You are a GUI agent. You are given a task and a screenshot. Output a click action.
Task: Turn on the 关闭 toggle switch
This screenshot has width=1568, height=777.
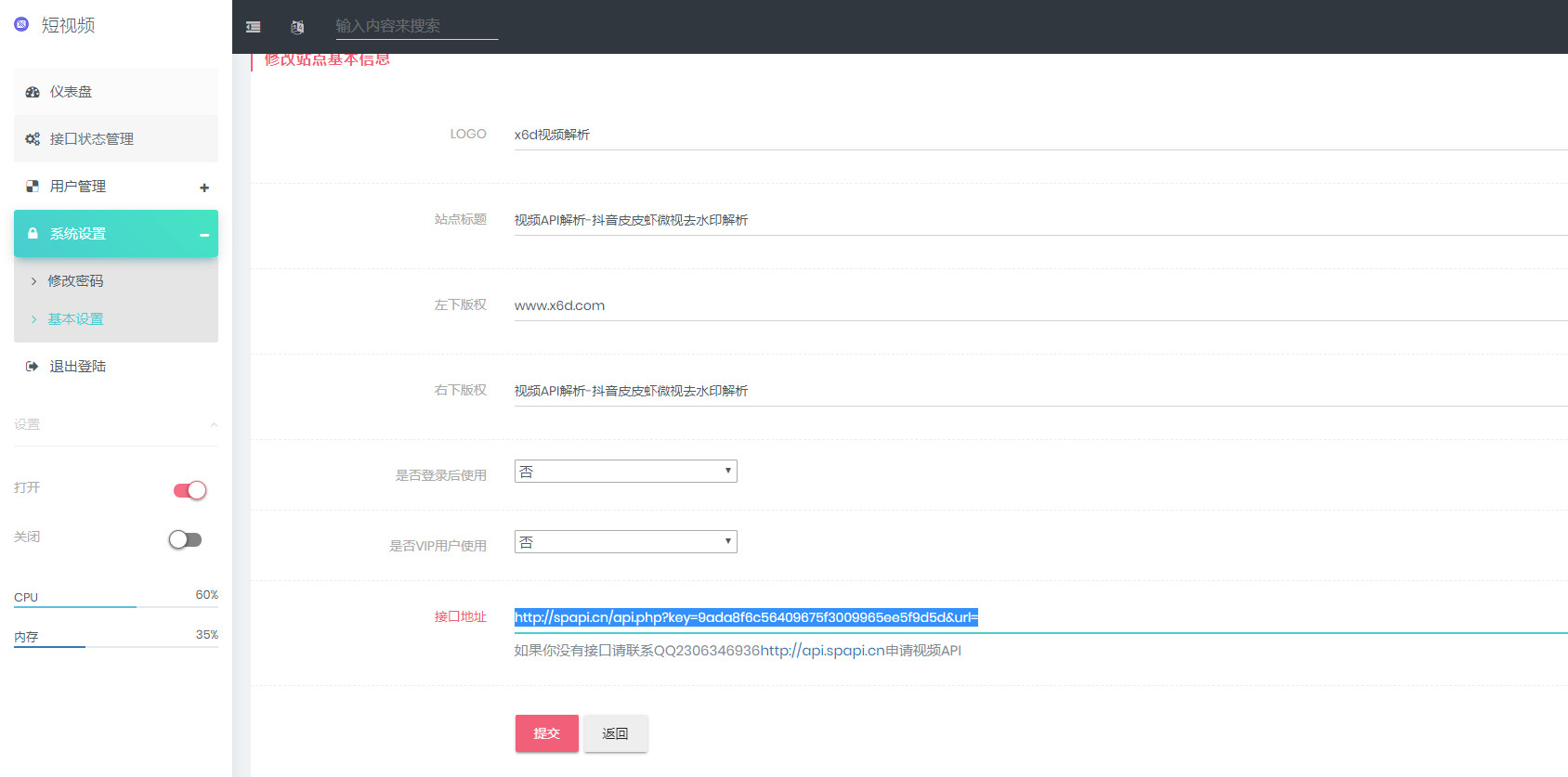coord(185,539)
